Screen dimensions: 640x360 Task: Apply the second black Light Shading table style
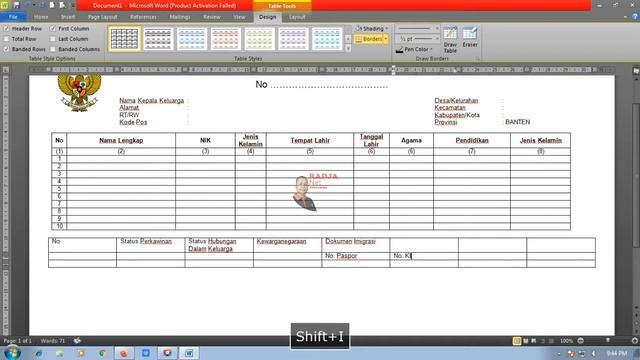click(x=158, y=39)
